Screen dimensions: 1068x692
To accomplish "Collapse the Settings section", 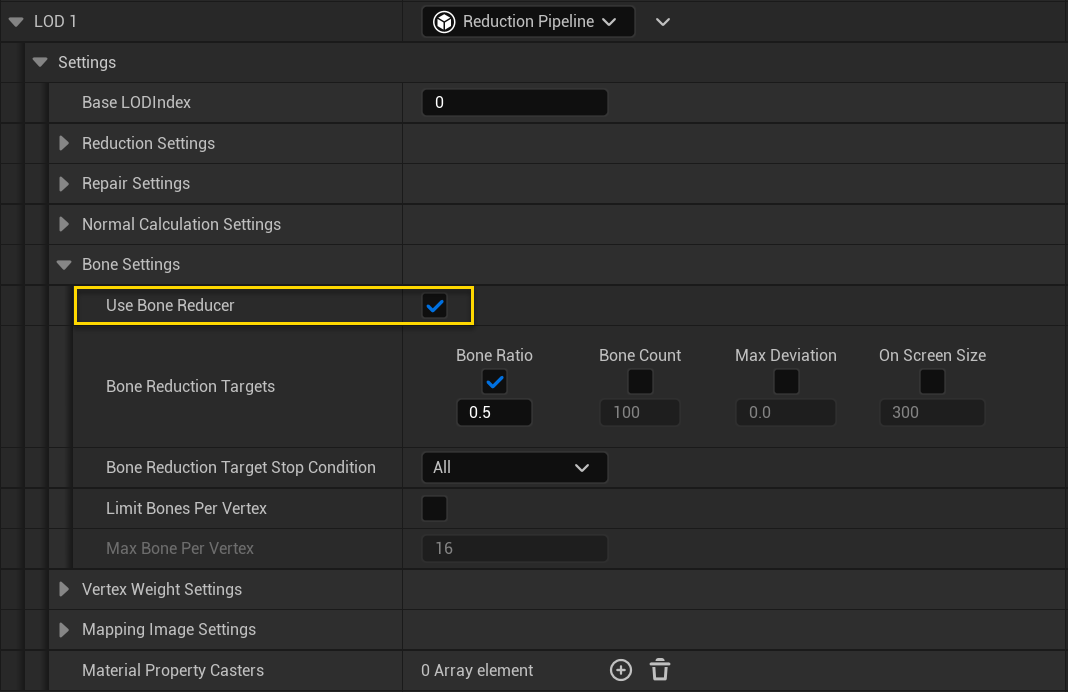I will 39,62.
